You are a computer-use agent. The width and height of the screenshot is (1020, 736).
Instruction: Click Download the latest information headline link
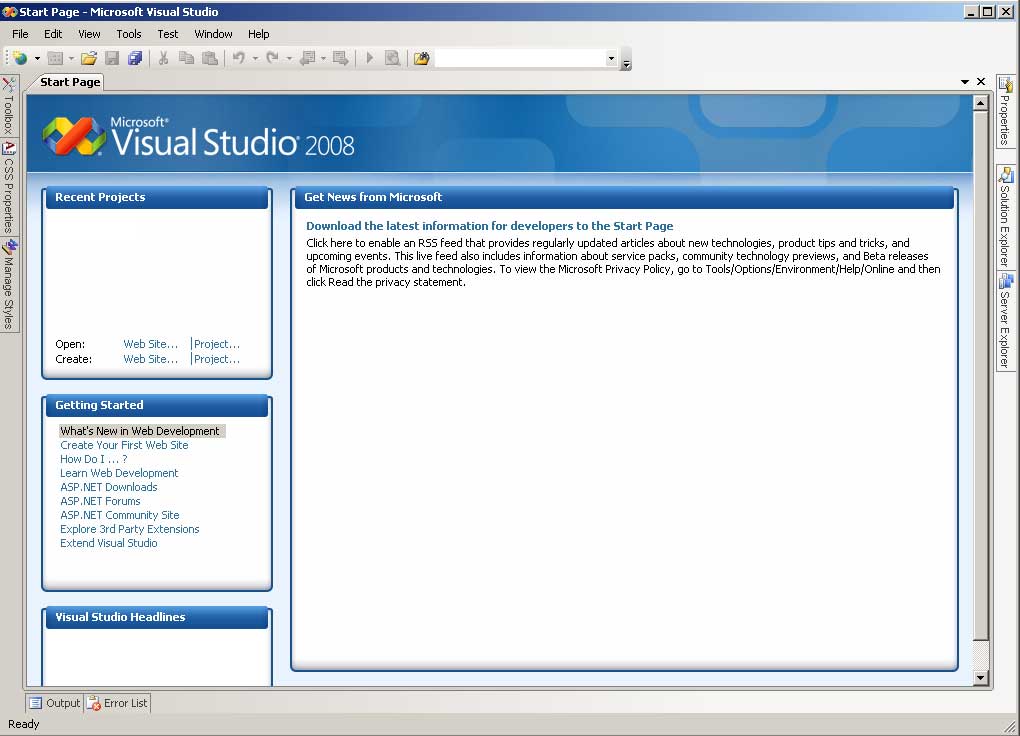pos(490,226)
